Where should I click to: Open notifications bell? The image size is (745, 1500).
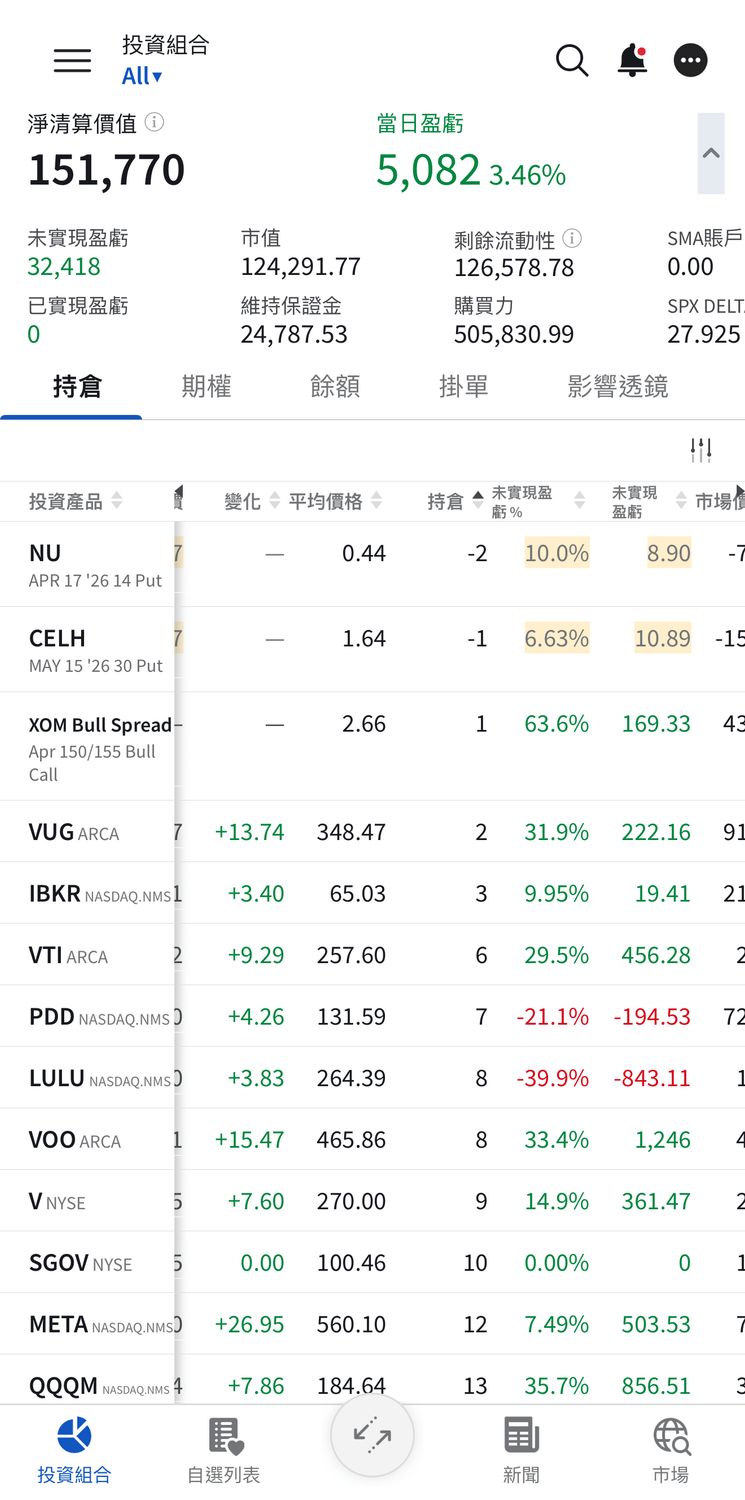click(x=632, y=61)
